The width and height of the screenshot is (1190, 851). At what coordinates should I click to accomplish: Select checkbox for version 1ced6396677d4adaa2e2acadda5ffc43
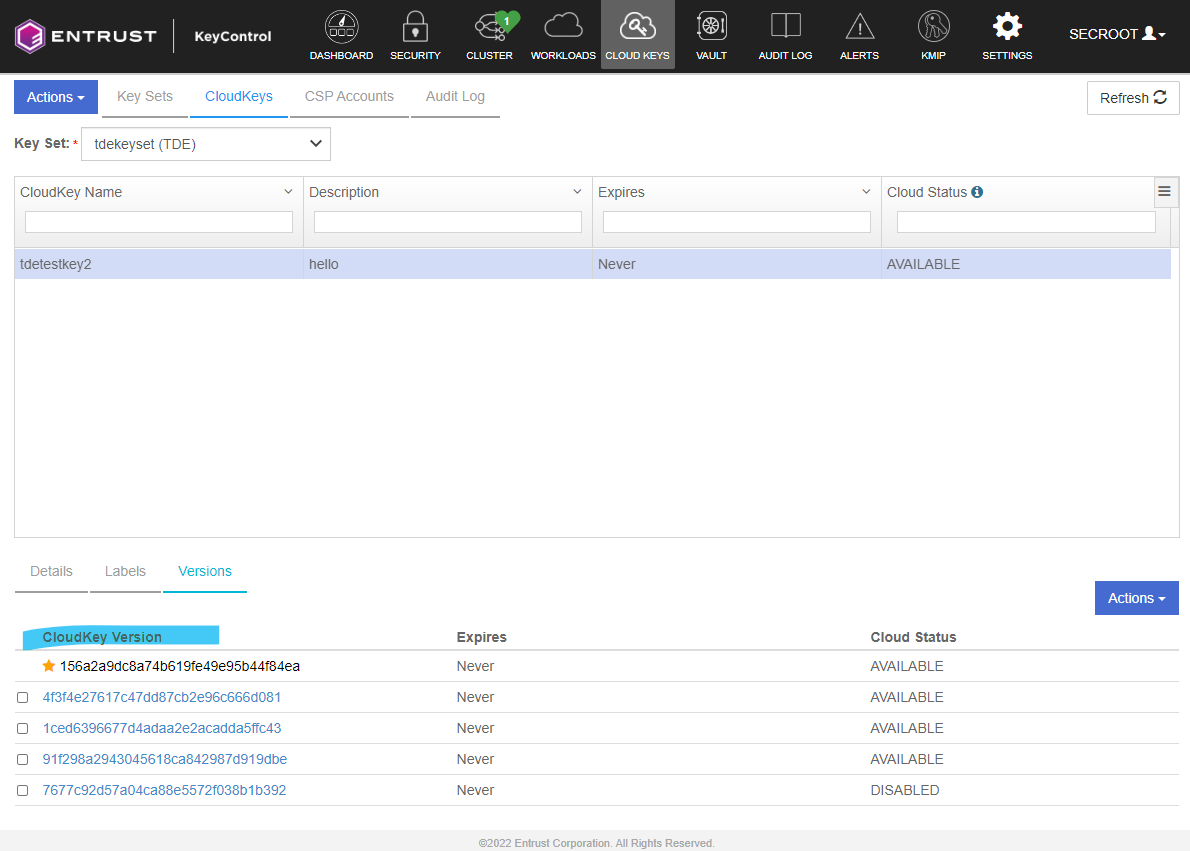coord(23,729)
